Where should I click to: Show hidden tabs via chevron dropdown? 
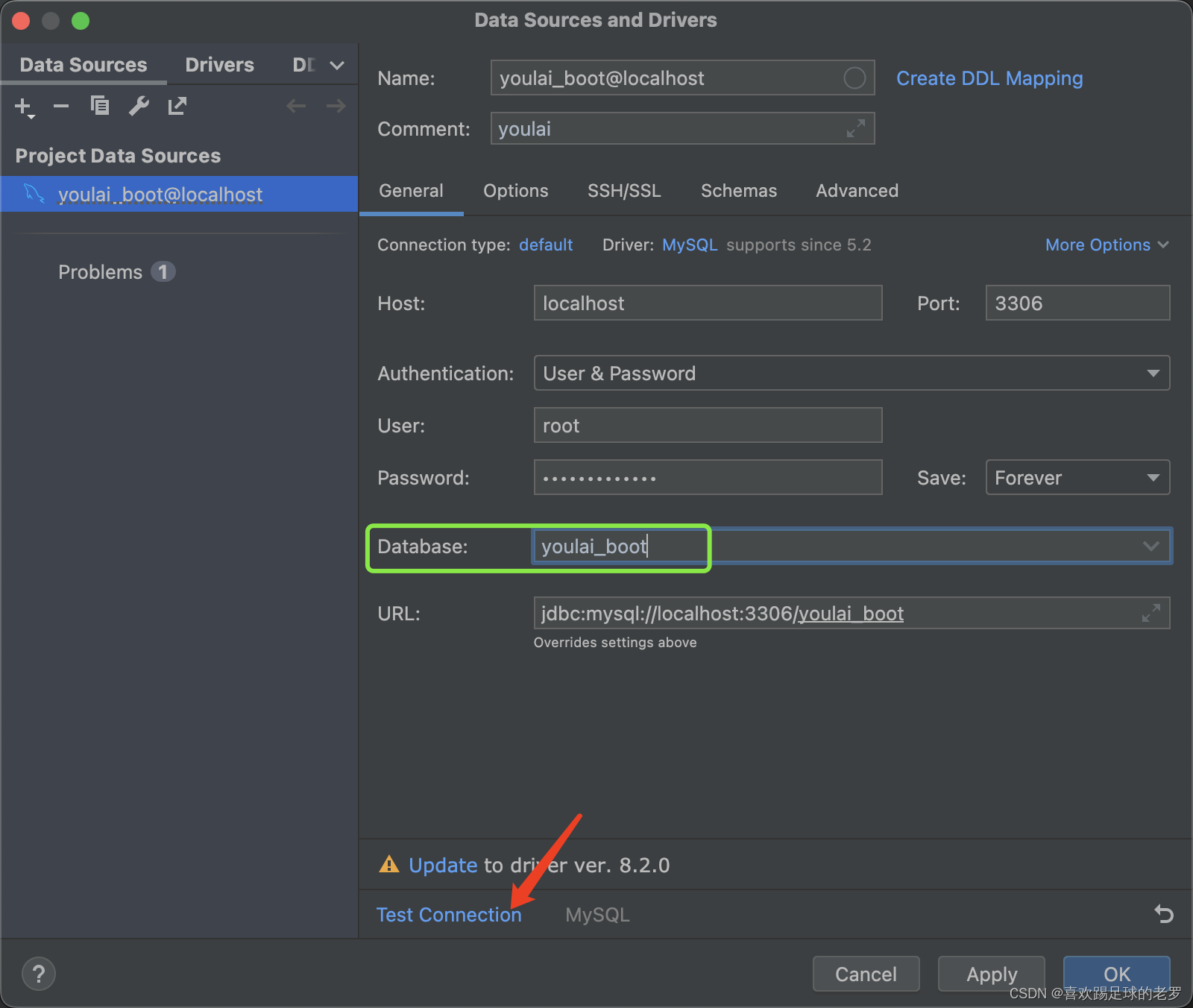(337, 65)
